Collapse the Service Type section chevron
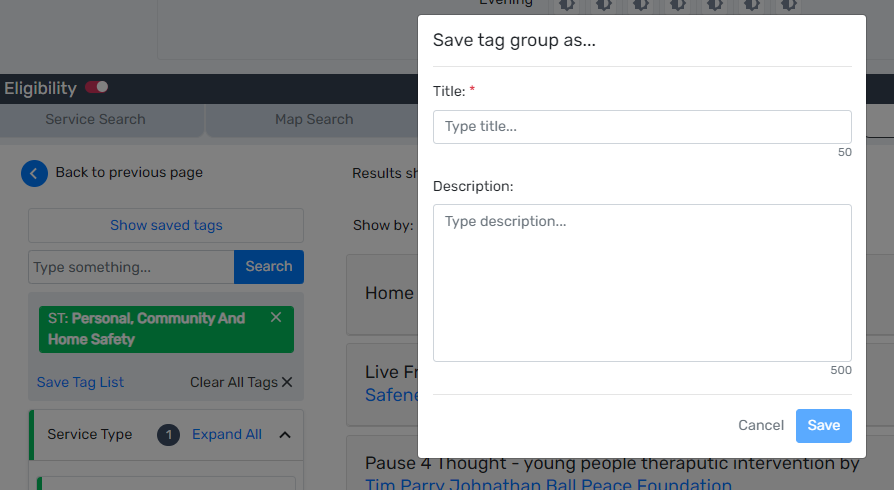 coord(285,434)
